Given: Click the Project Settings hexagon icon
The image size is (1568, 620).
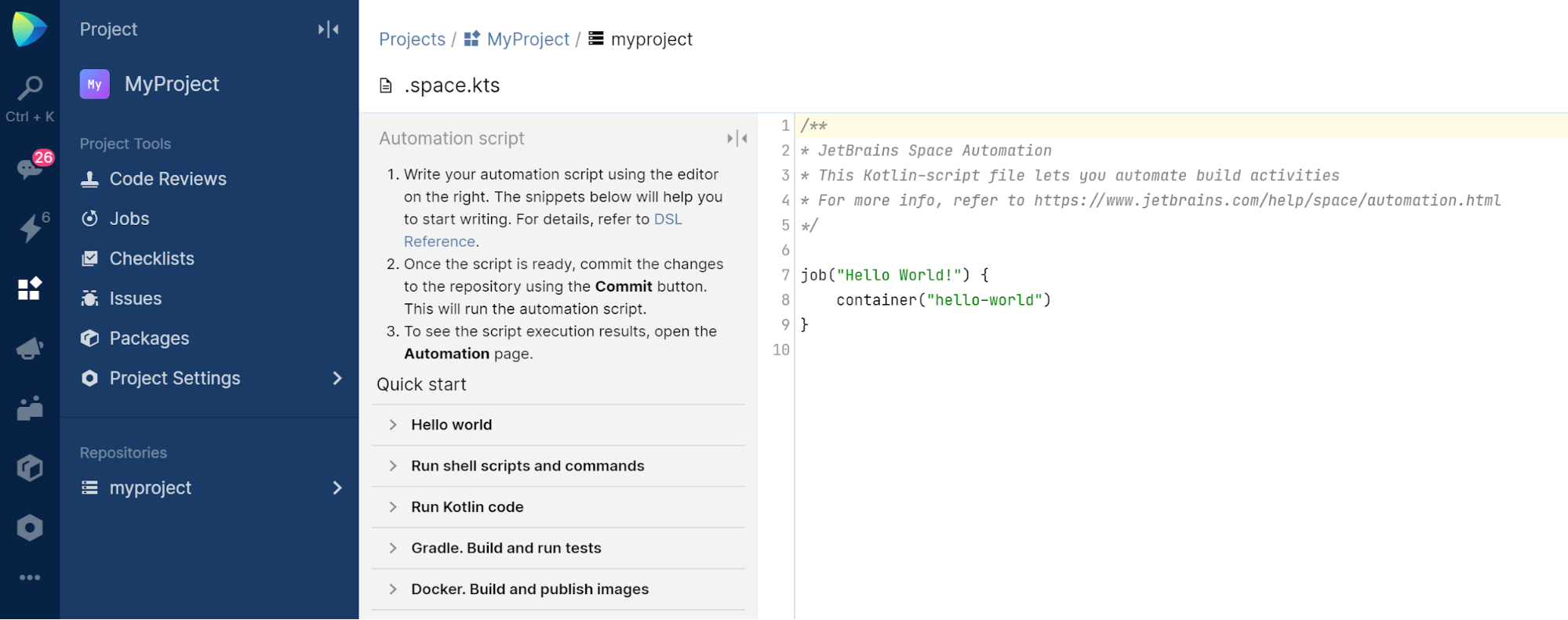Looking at the screenshot, I should (90, 379).
